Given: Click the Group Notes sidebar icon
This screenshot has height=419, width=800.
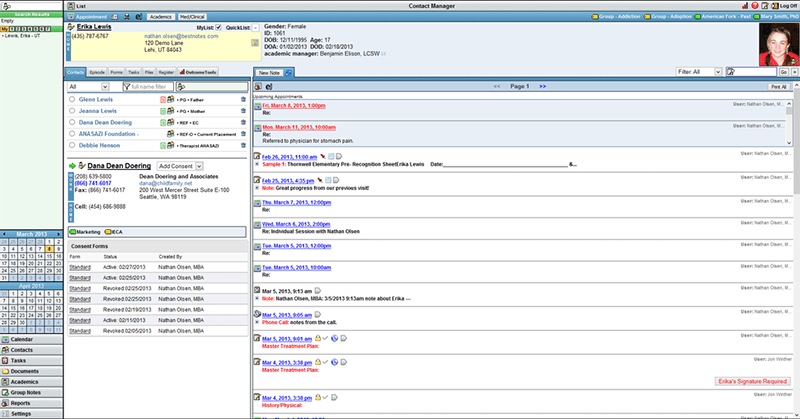Looking at the screenshot, I should point(6,391).
